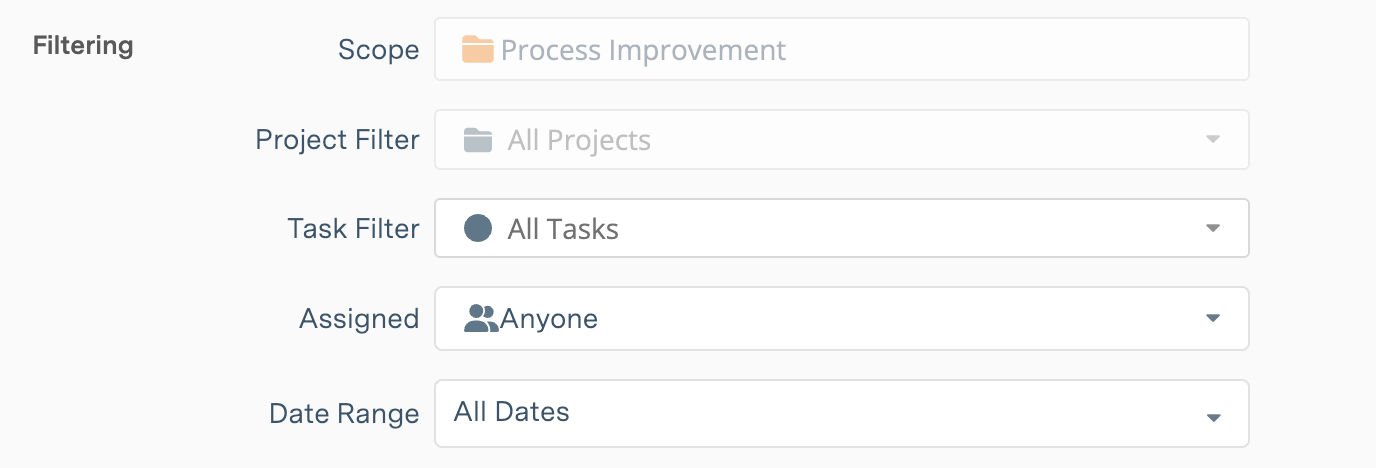Click the Filtering section heading
Image resolution: width=1376 pixels, height=468 pixels.
[83, 46]
